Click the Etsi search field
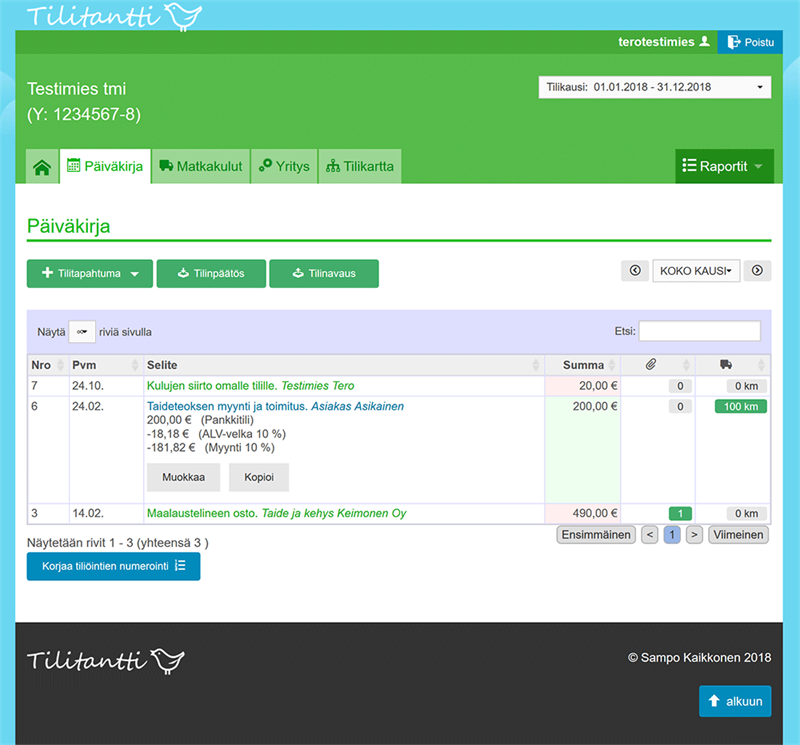 click(x=699, y=331)
